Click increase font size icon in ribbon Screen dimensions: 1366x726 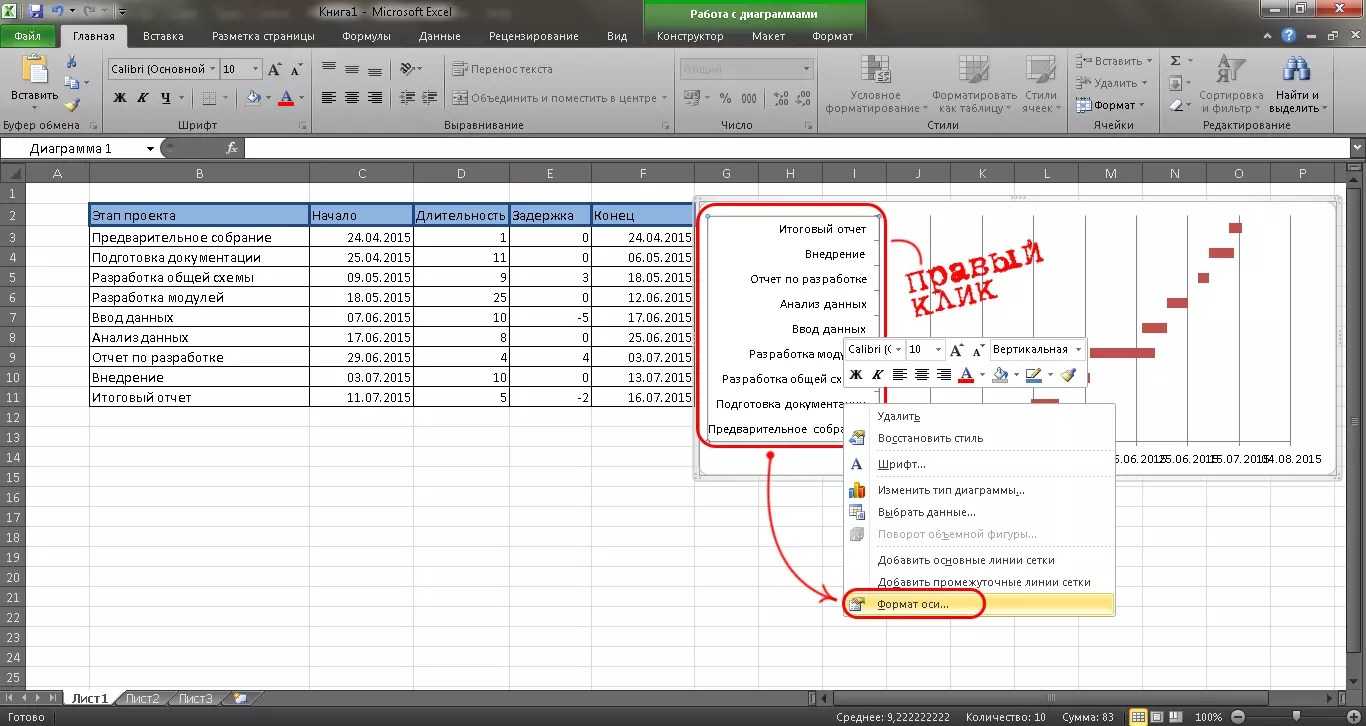275,69
